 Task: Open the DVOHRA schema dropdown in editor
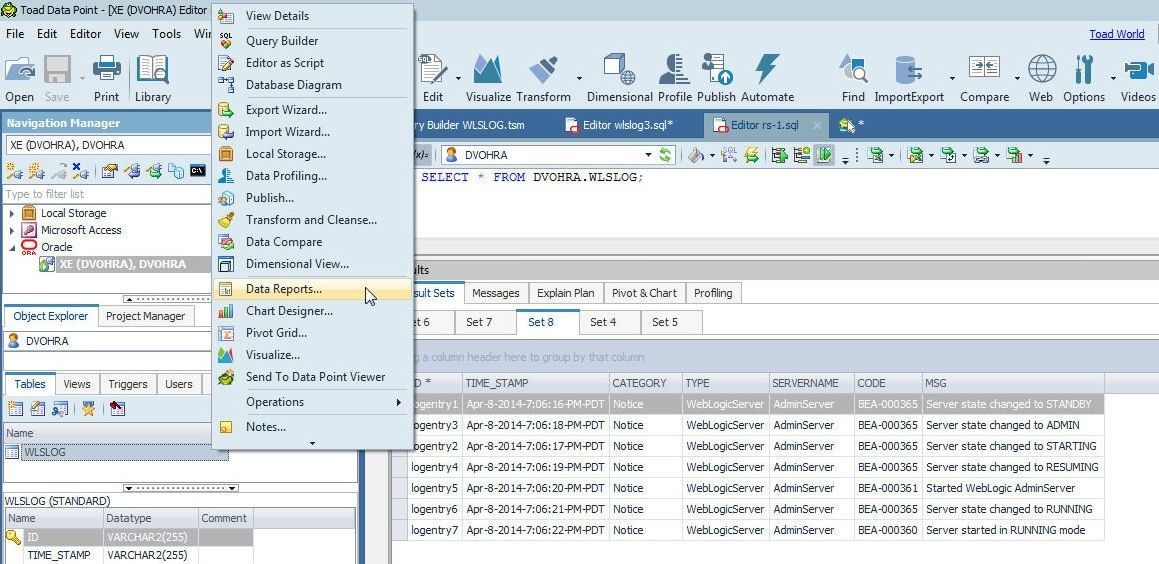coord(648,155)
